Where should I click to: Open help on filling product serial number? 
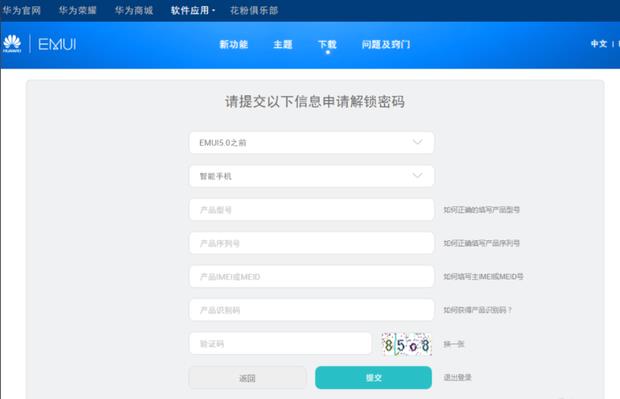pyautogui.click(x=481, y=243)
